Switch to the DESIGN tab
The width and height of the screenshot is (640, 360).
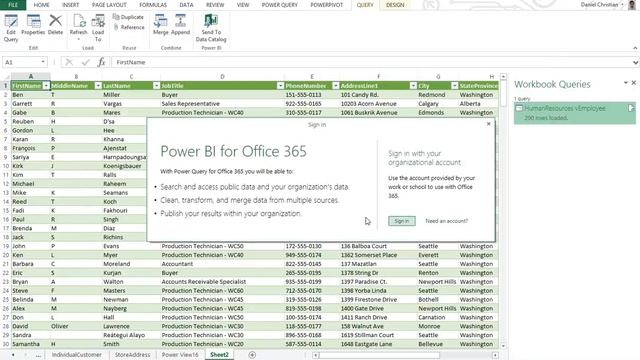[395, 5]
